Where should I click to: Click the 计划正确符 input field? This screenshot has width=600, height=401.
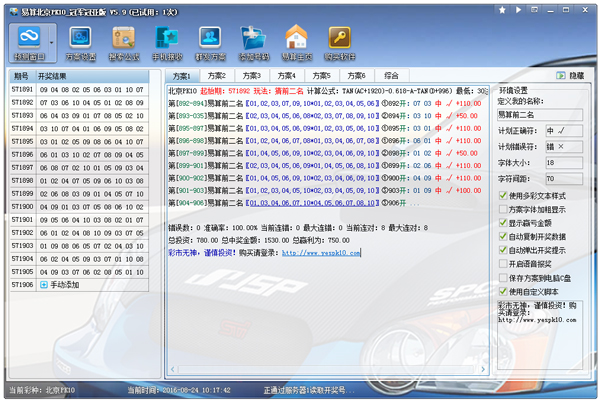point(564,131)
